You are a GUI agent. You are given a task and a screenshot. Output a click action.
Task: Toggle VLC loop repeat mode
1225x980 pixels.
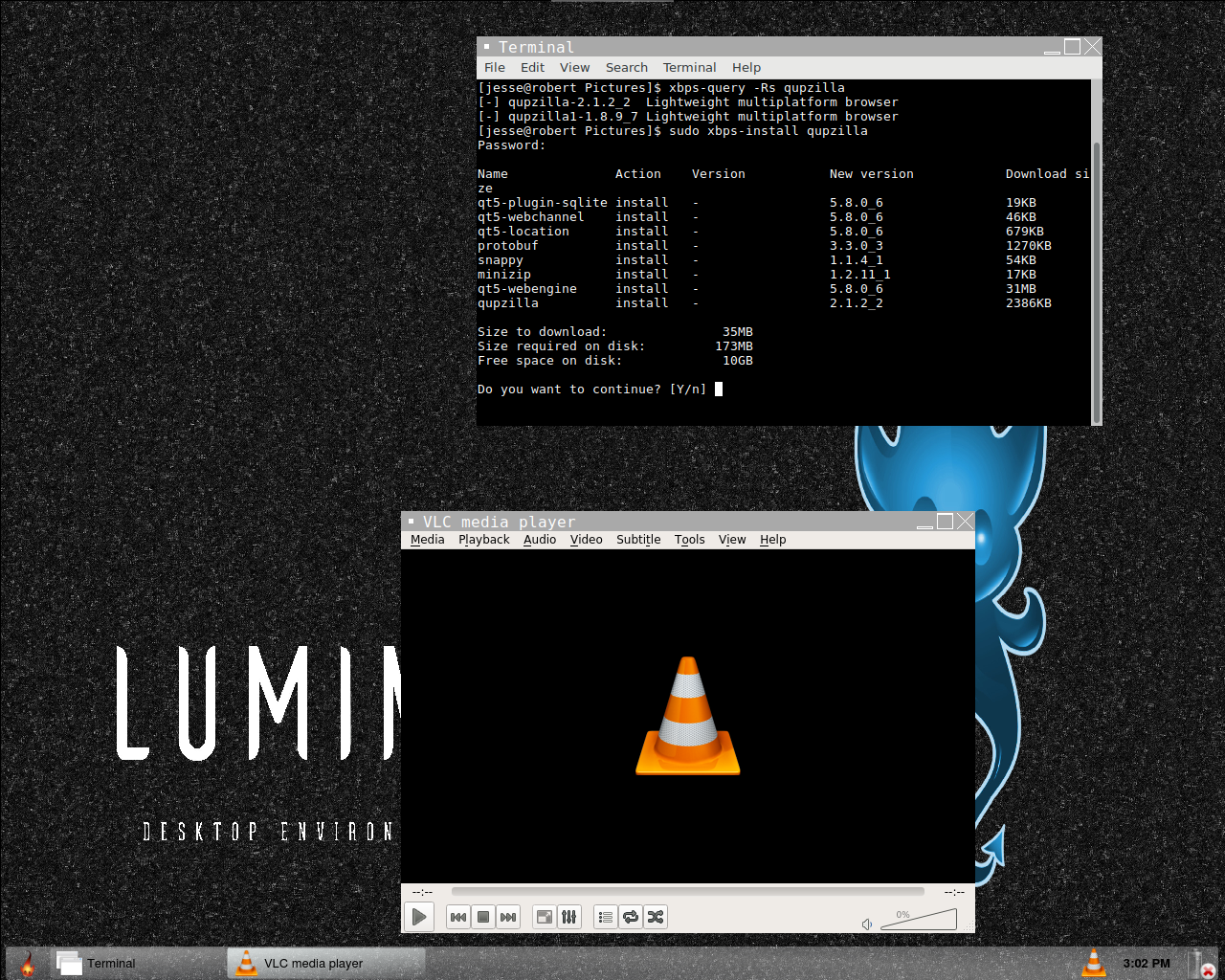(631, 917)
